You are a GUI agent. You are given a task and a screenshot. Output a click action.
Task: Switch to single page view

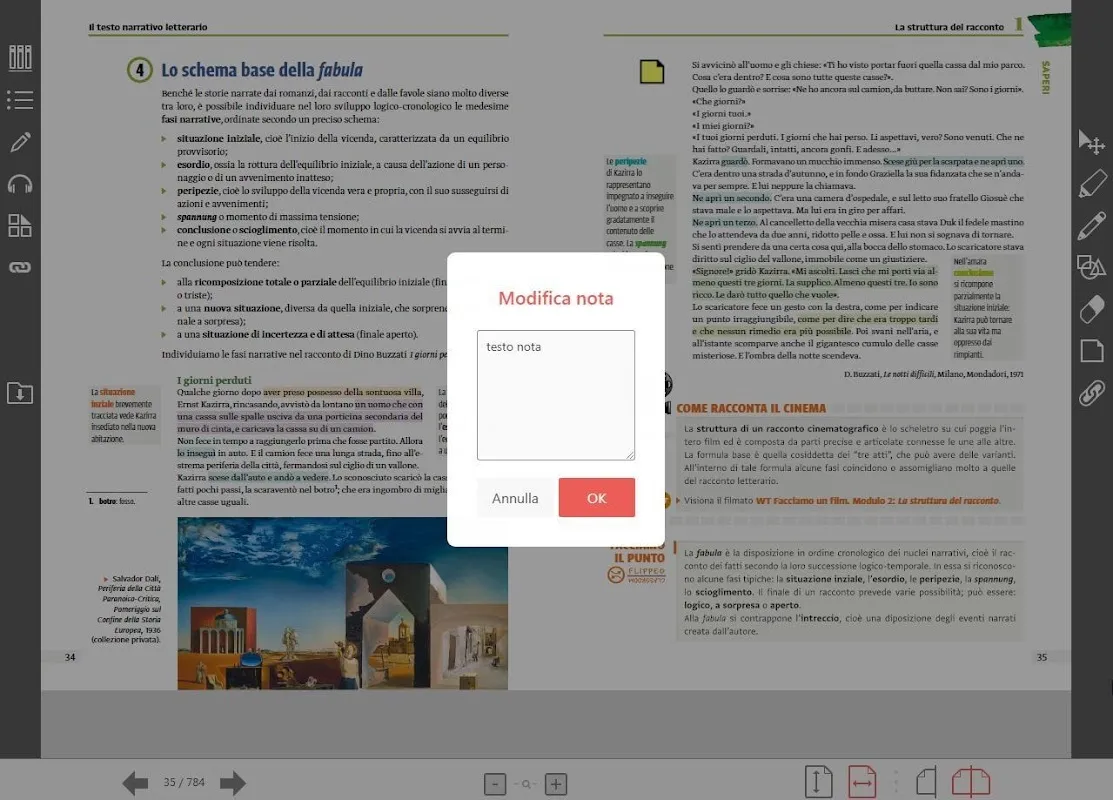coord(926,782)
